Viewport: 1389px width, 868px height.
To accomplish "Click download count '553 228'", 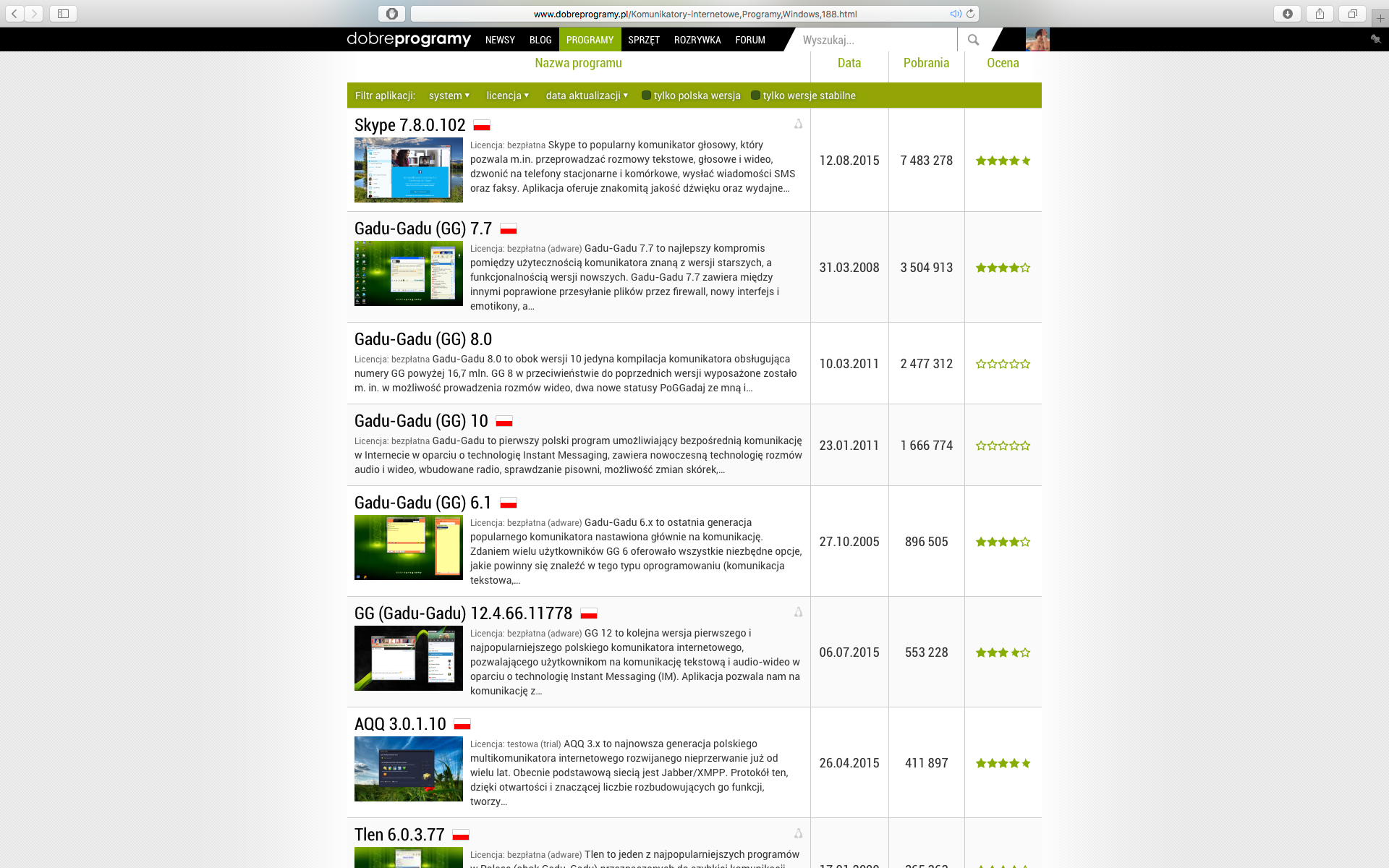I will [926, 652].
